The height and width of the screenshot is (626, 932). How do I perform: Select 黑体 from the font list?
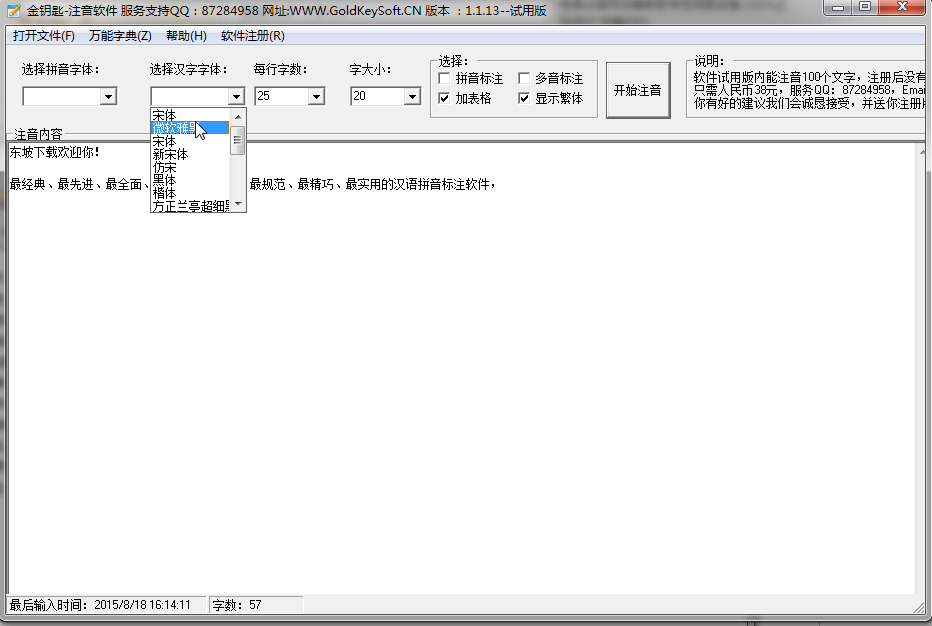point(180,180)
